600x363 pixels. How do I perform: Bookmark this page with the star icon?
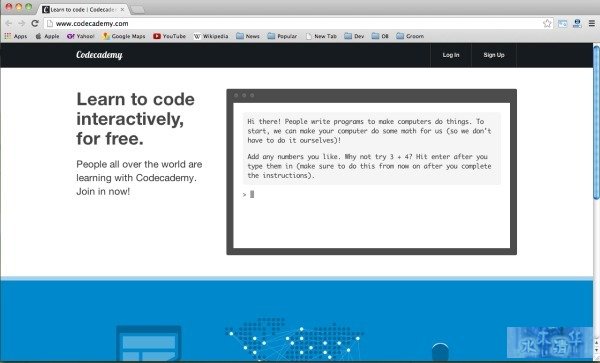click(x=547, y=23)
